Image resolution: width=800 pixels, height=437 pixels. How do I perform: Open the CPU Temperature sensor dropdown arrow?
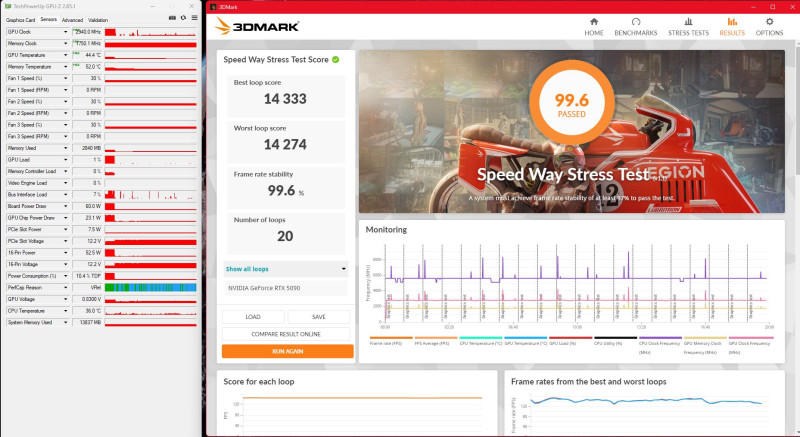coord(65,311)
